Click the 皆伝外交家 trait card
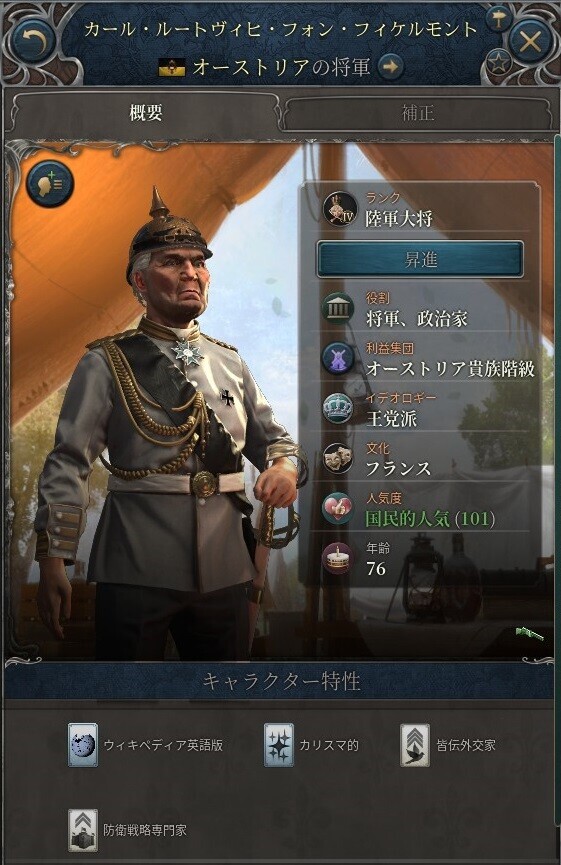The width and height of the screenshot is (561, 865). pos(448,745)
